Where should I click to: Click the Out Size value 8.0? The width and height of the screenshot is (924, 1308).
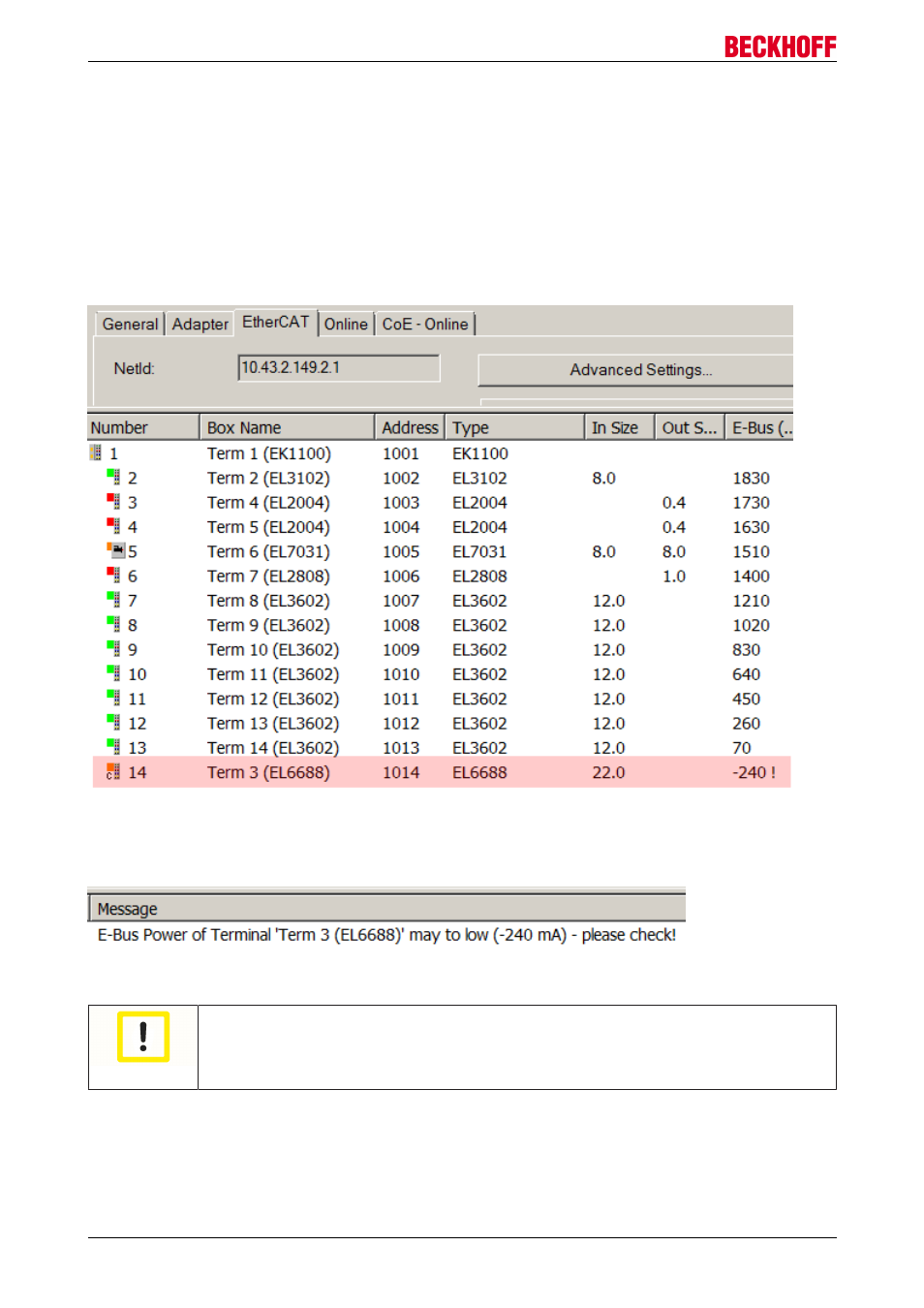point(674,551)
